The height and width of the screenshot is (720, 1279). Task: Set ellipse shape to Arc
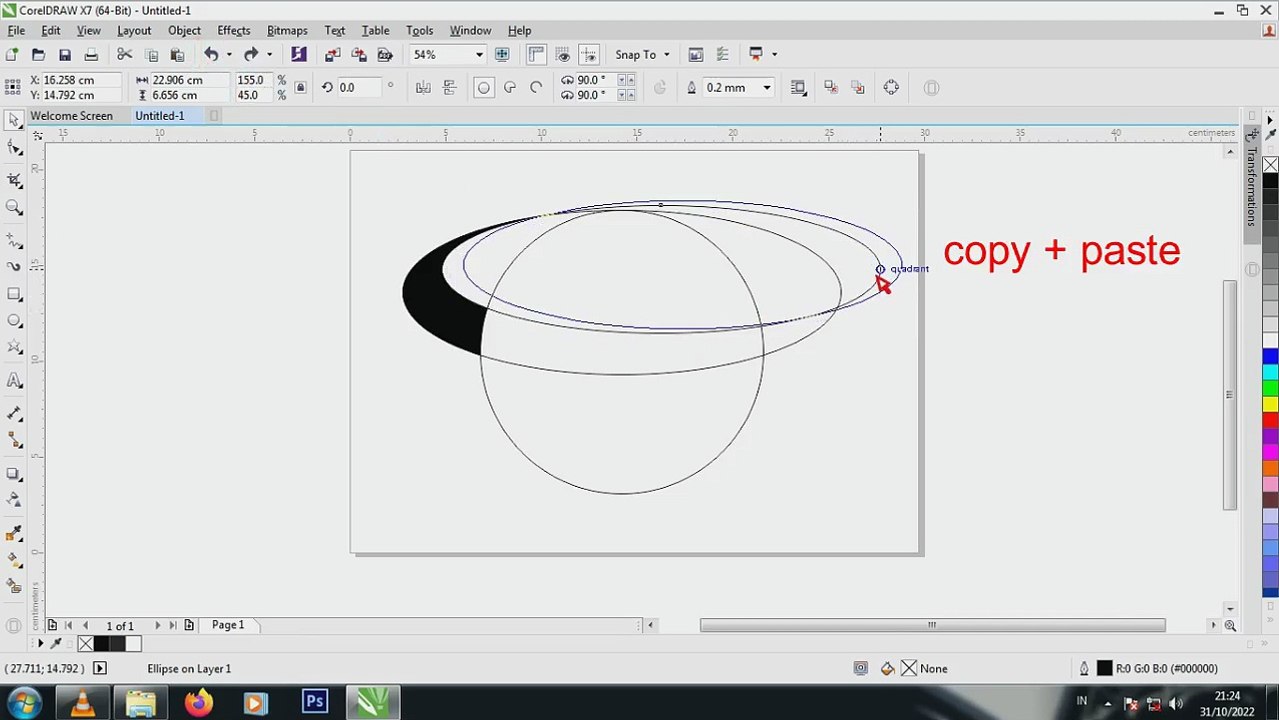point(536,88)
